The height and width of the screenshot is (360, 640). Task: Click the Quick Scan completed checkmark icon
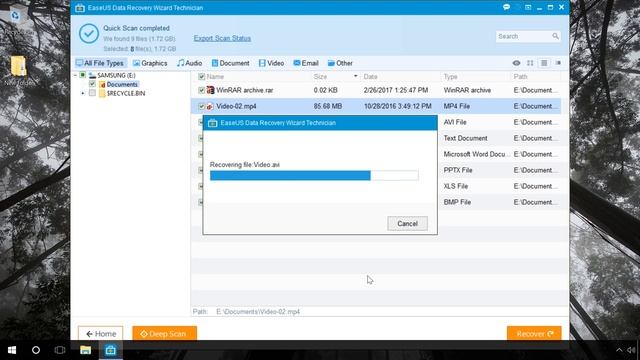(x=89, y=33)
